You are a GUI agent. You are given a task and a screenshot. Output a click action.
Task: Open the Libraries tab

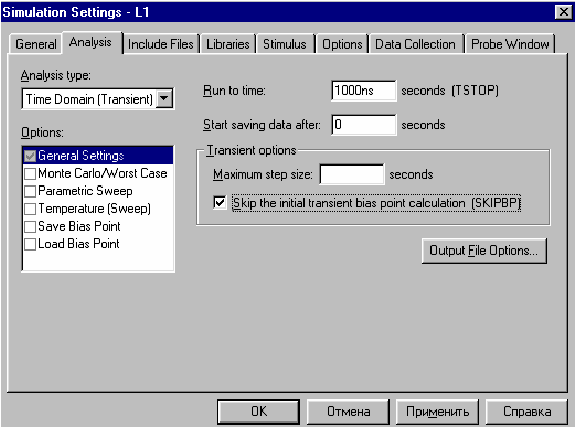pos(228,44)
